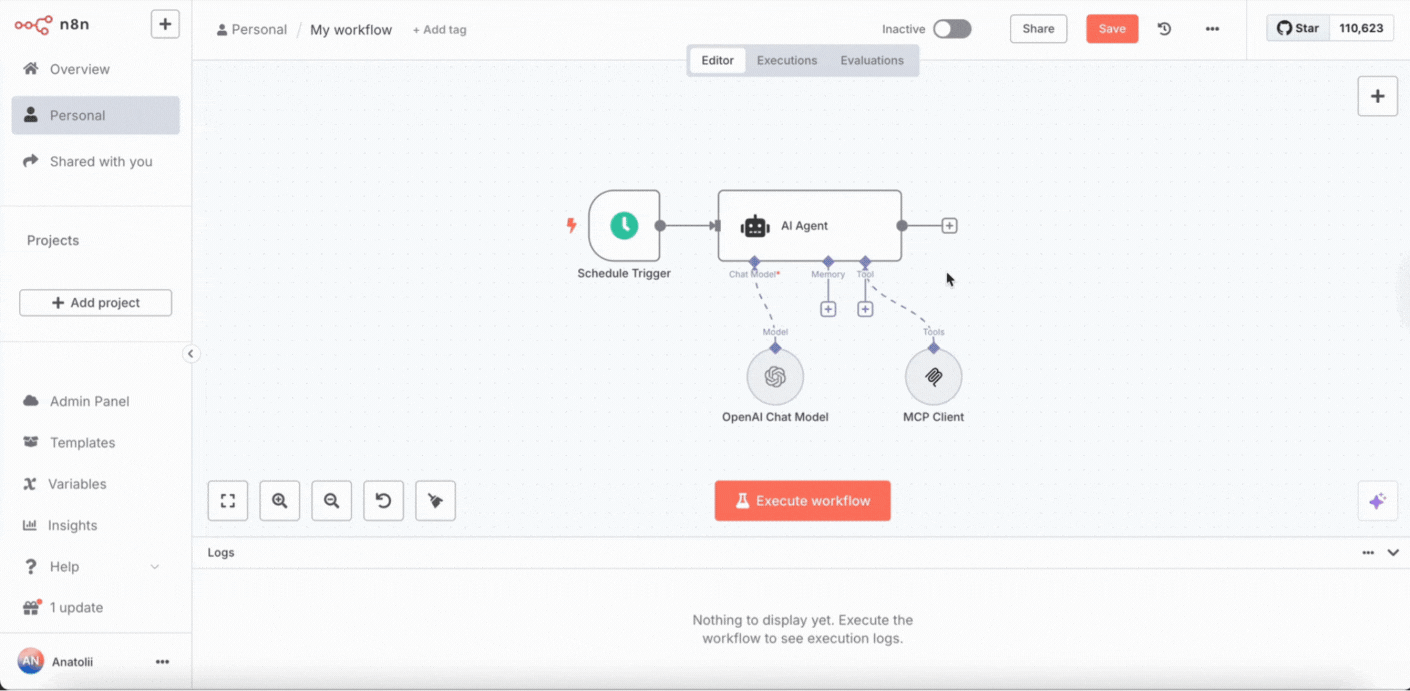The image size is (1410, 691).
Task: Click the Save button
Action: [1112, 29]
